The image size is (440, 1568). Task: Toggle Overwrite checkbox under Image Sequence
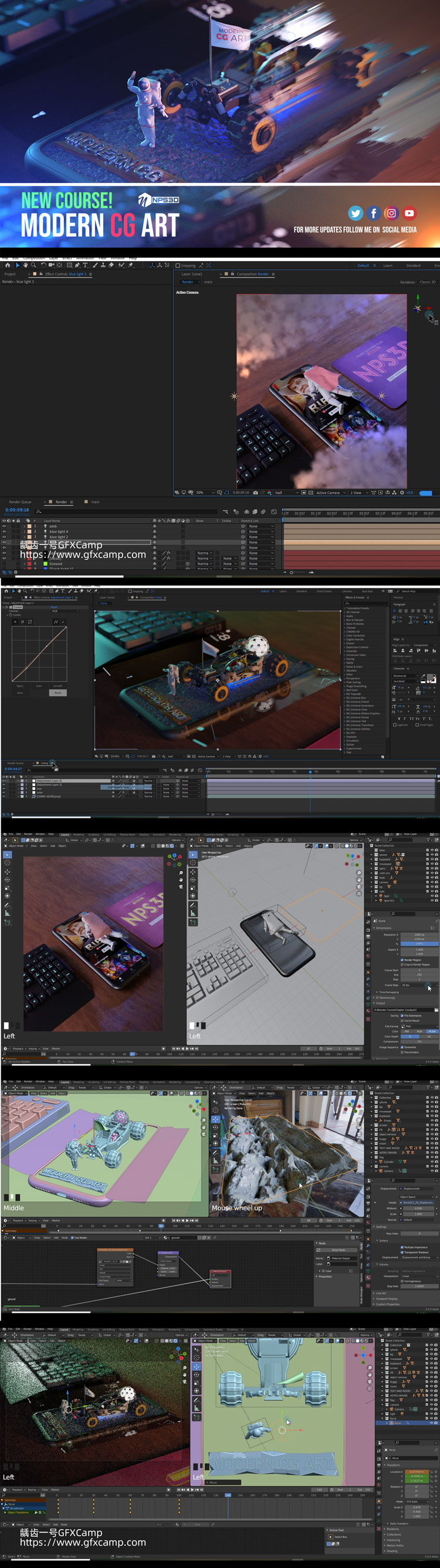pyautogui.click(x=402, y=1047)
